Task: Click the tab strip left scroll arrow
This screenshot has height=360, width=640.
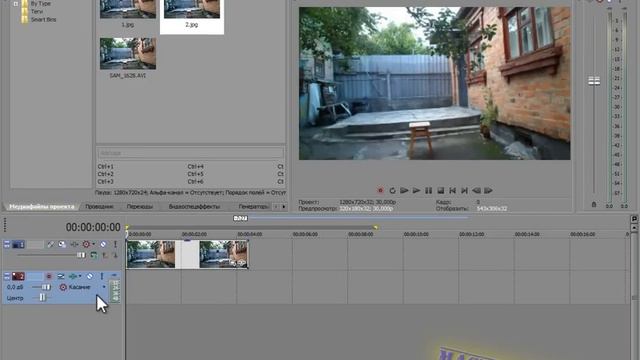Action: coord(276,207)
